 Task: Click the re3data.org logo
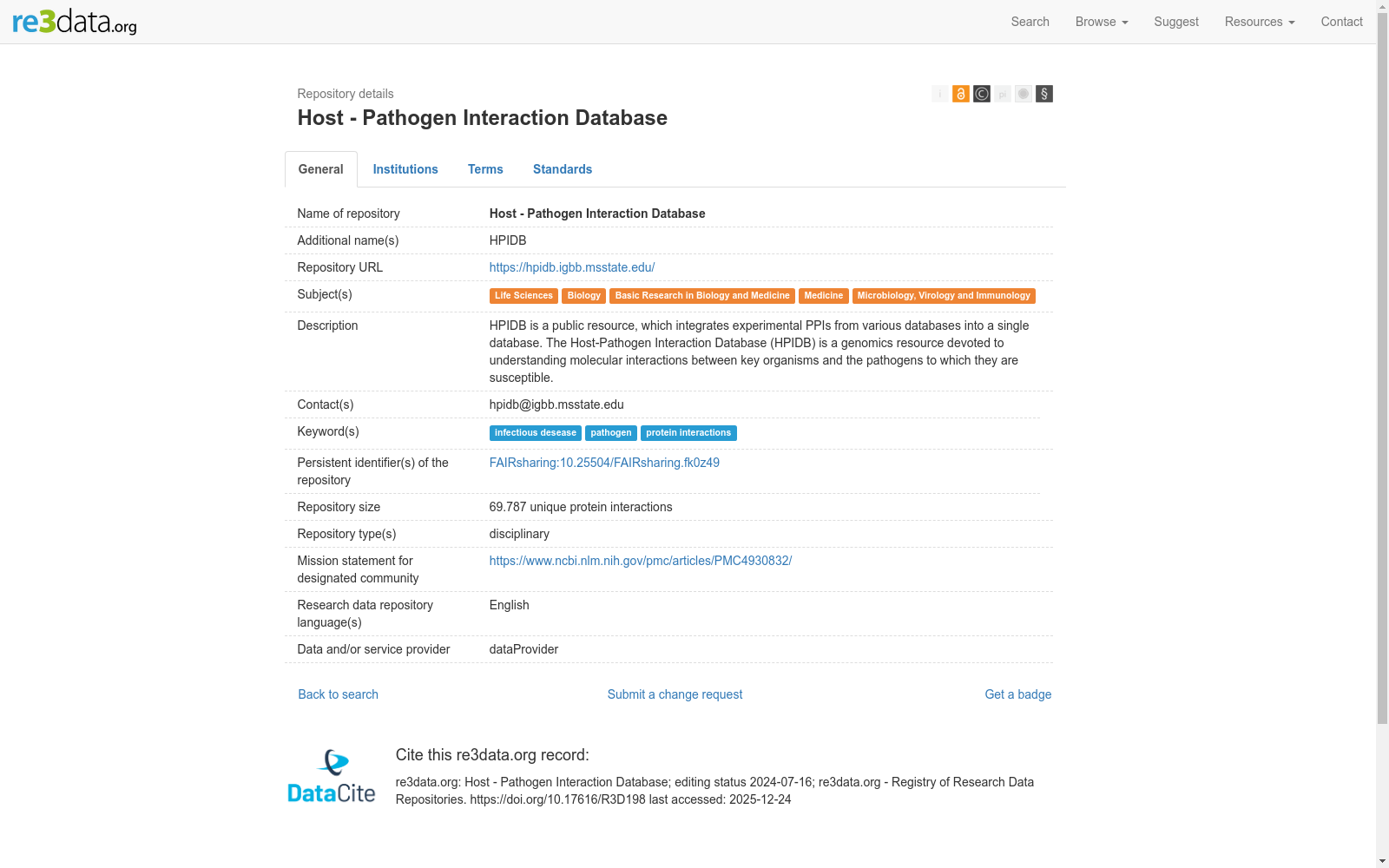click(x=75, y=22)
